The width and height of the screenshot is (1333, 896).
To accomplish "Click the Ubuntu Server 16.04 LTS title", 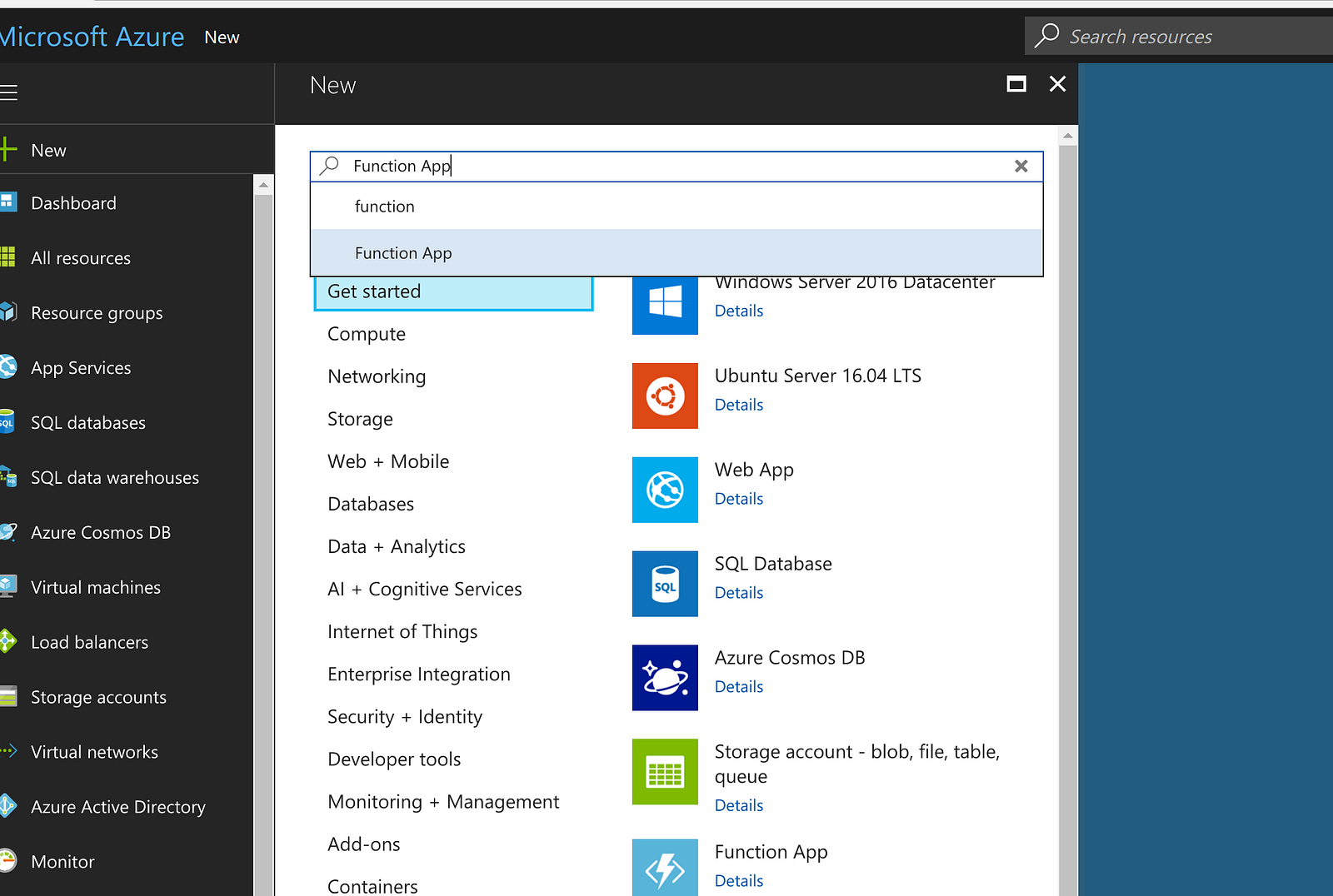I will pos(818,376).
